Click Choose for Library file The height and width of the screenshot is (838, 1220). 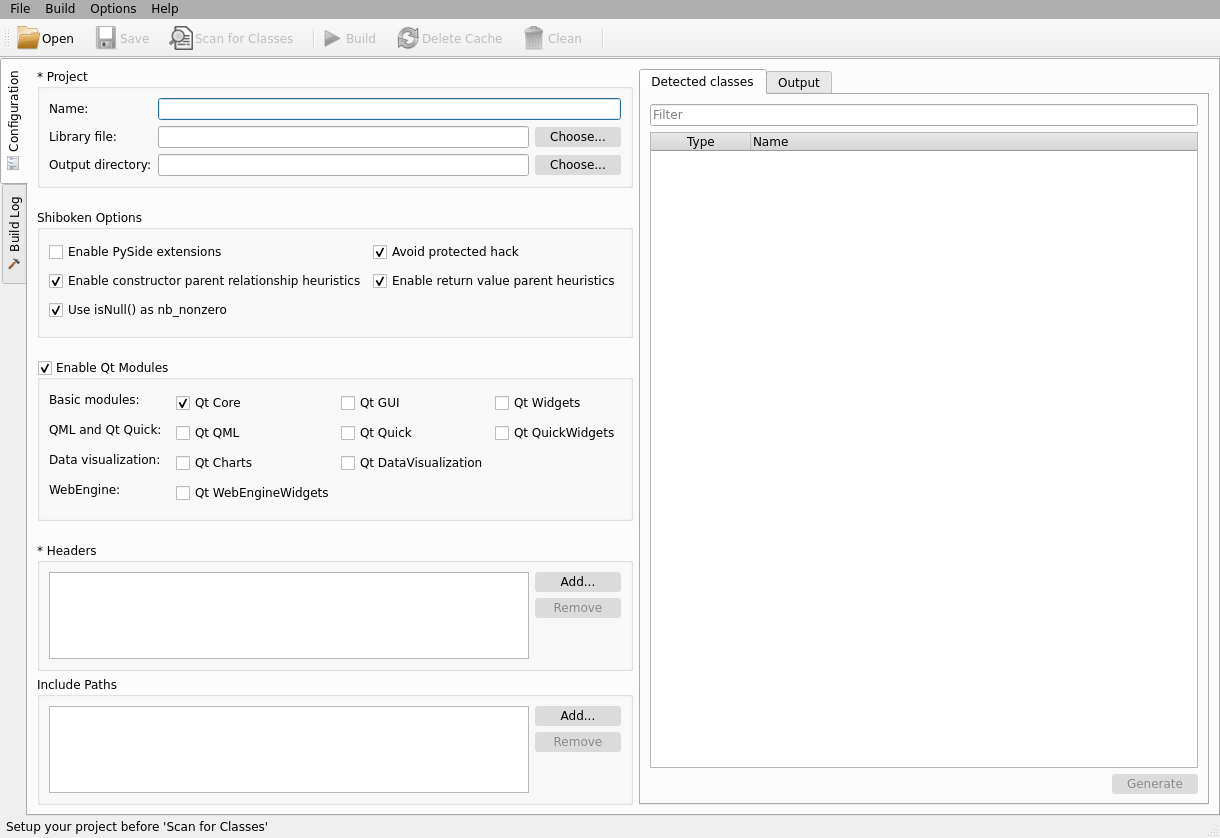click(x=577, y=137)
